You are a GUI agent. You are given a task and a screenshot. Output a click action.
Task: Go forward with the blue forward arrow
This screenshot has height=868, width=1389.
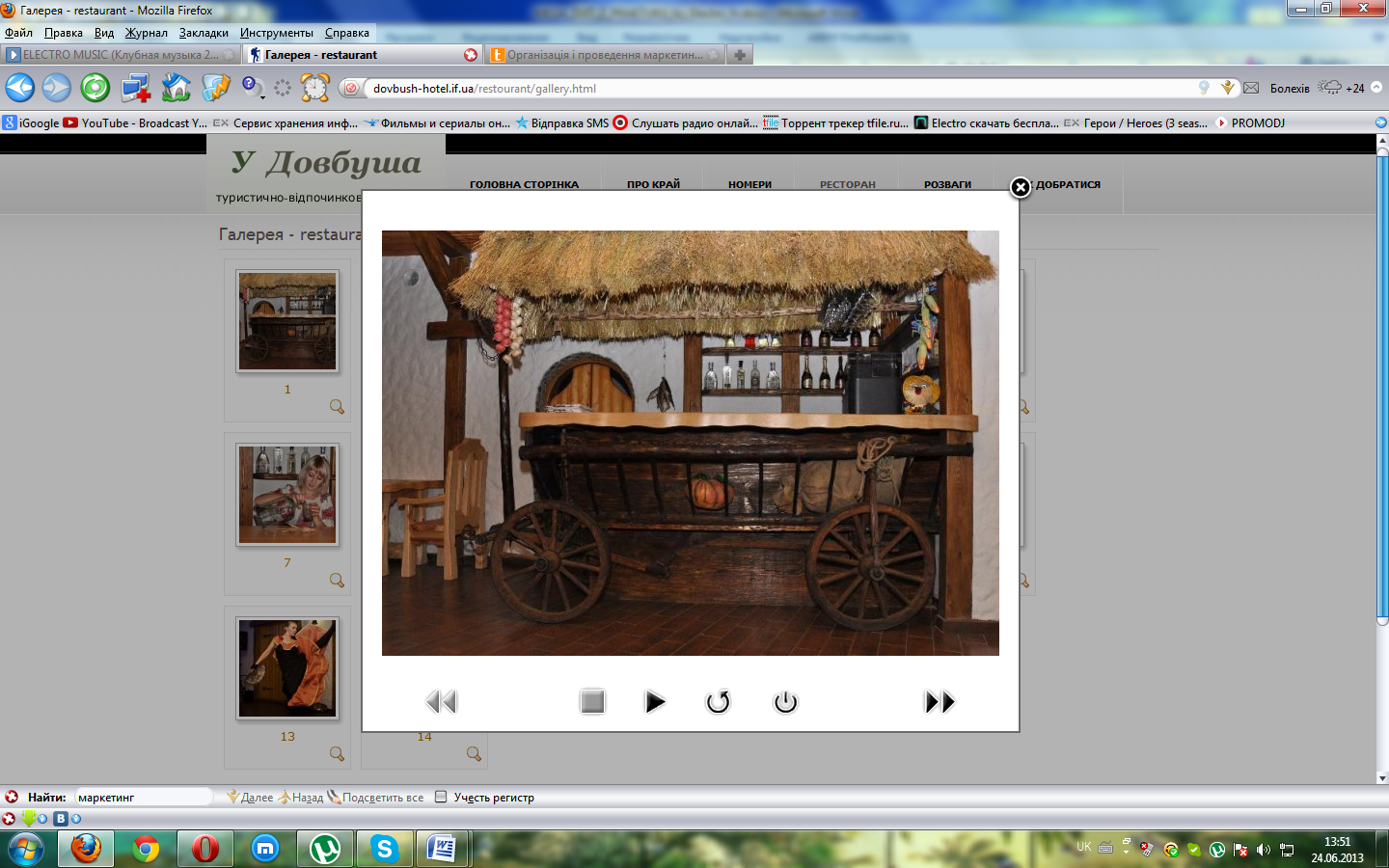[x=57, y=88]
